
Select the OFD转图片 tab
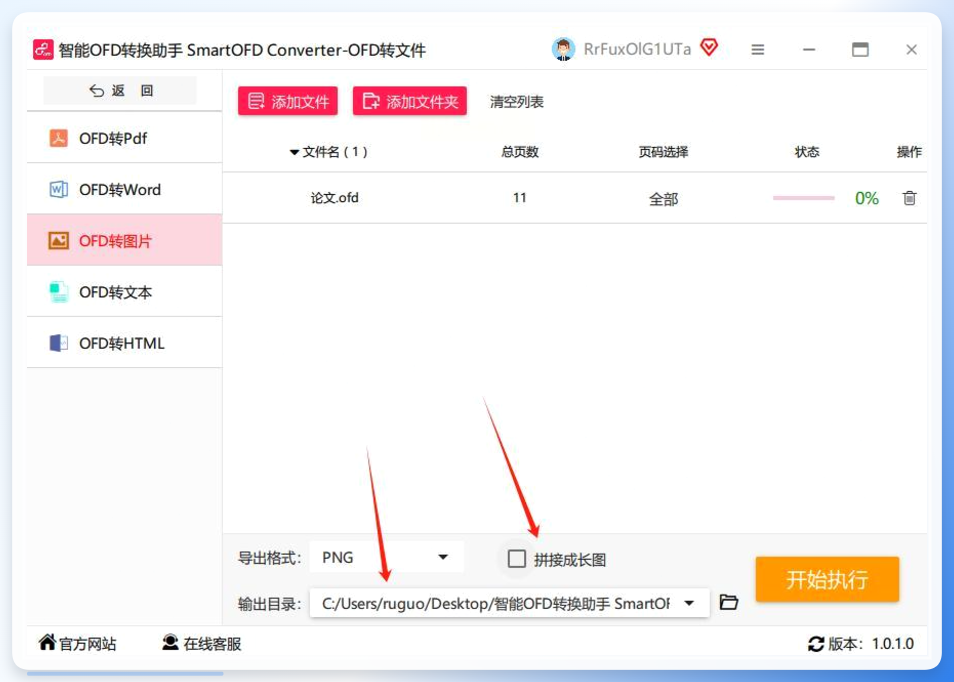(125, 240)
